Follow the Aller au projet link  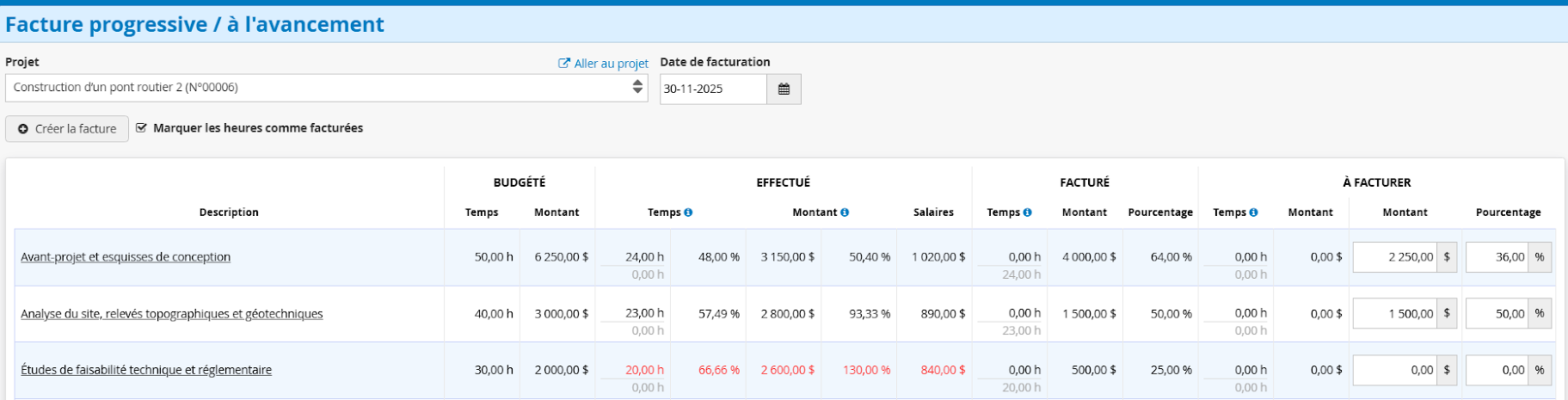point(604,64)
